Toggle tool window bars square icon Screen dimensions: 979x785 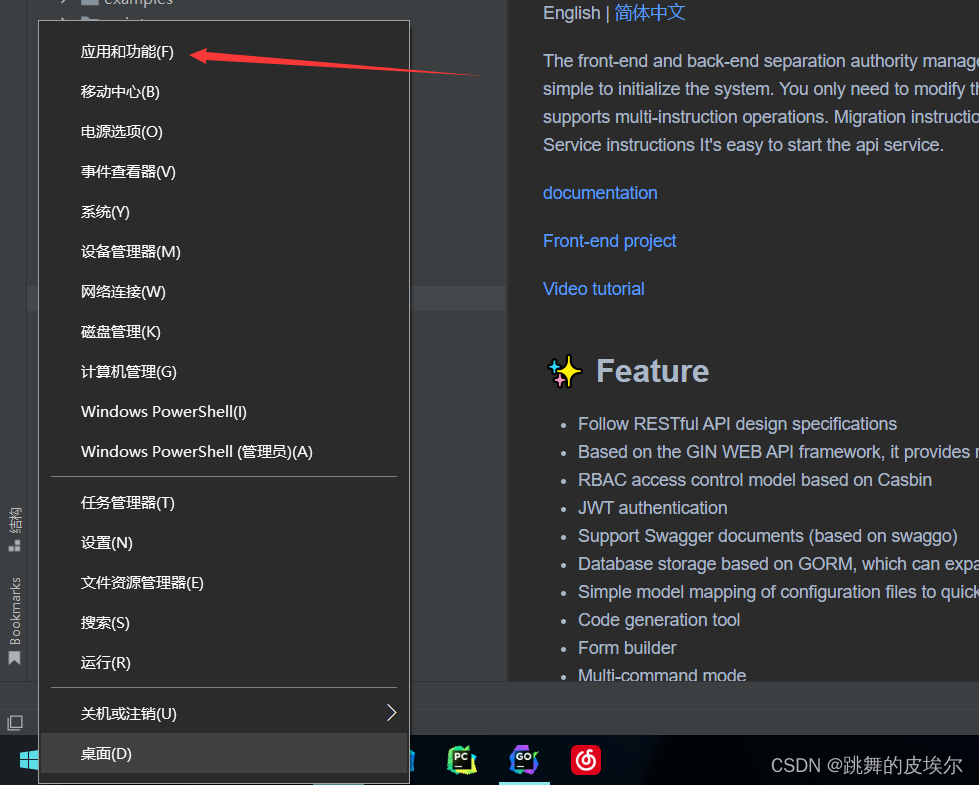coord(15,723)
